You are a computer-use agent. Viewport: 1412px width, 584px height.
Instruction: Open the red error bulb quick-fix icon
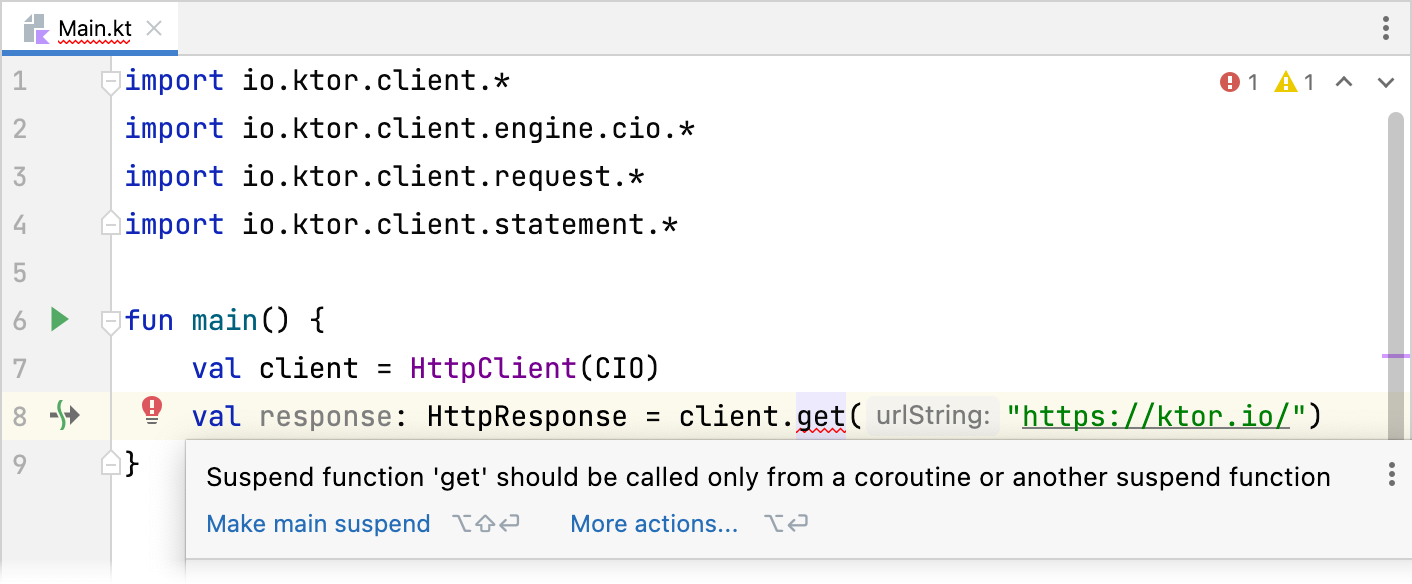[x=151, y=414]
